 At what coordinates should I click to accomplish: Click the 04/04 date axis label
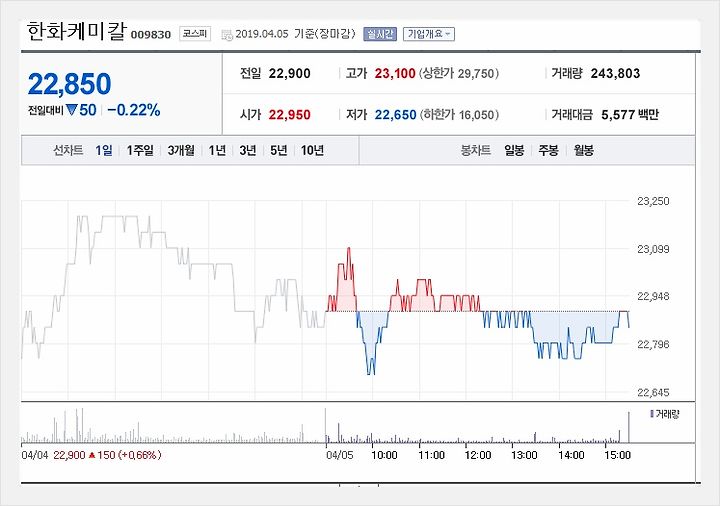coord(35,455)
